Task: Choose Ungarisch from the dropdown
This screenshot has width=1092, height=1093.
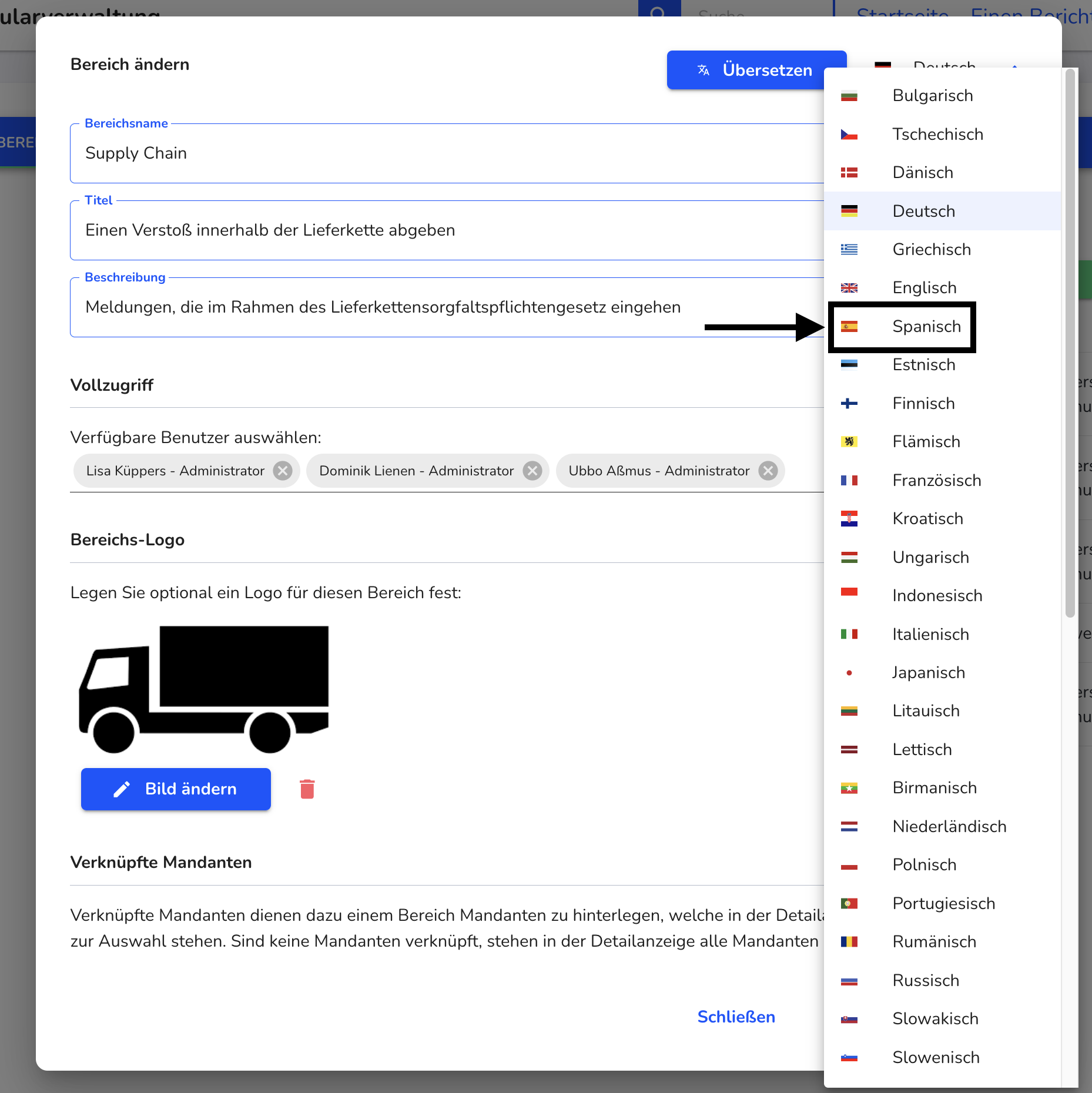Action: pyautogui.click(x=943, y=557)
